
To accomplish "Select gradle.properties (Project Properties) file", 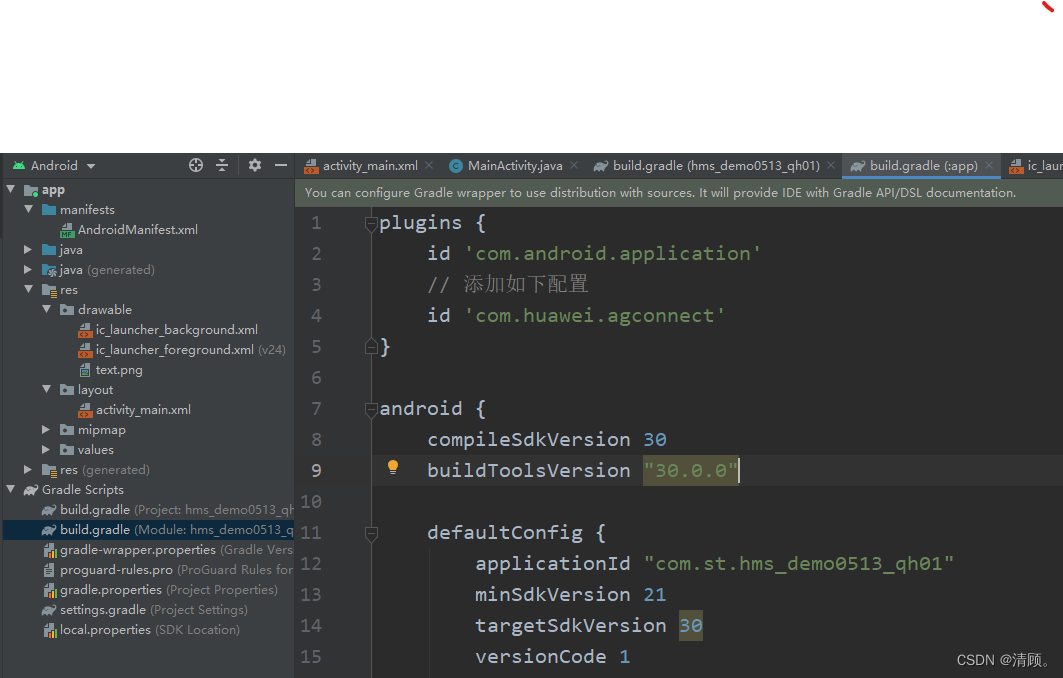I will point(161,590).
